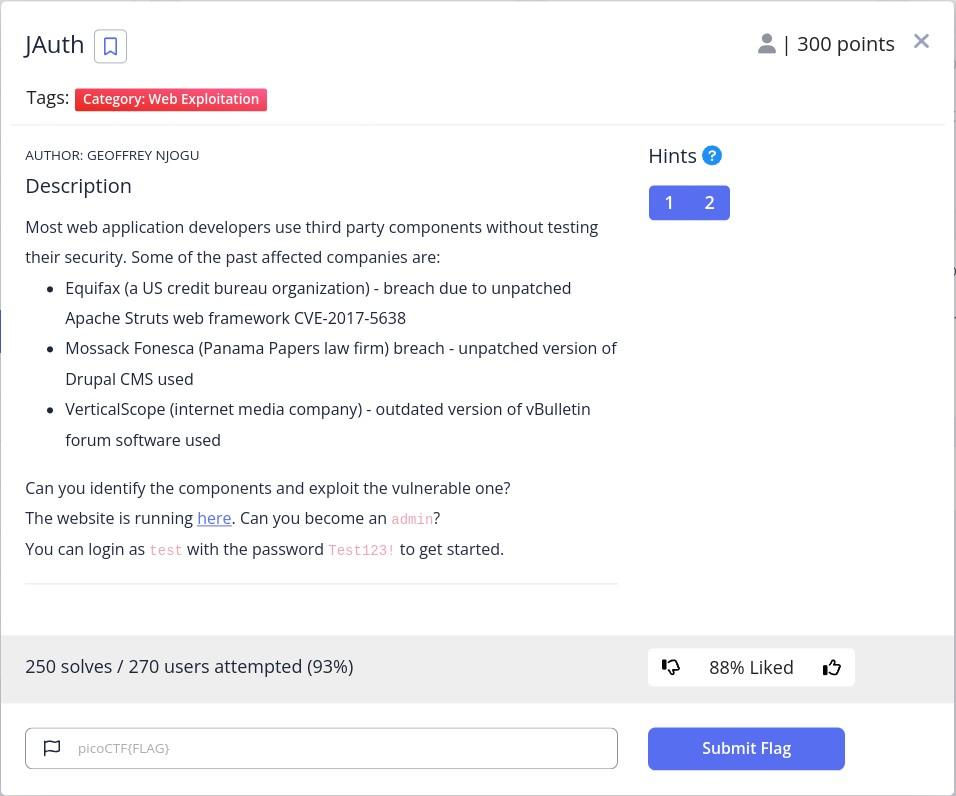Click the 'admin' code text
The width and height of the screenshot is (956, 796).
[412, 519]
